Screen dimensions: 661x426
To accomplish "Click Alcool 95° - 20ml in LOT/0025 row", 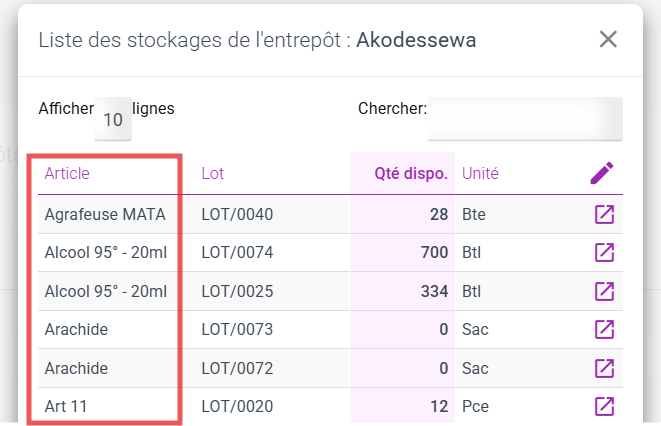I will pyautogui.click(x=105, y=291).
